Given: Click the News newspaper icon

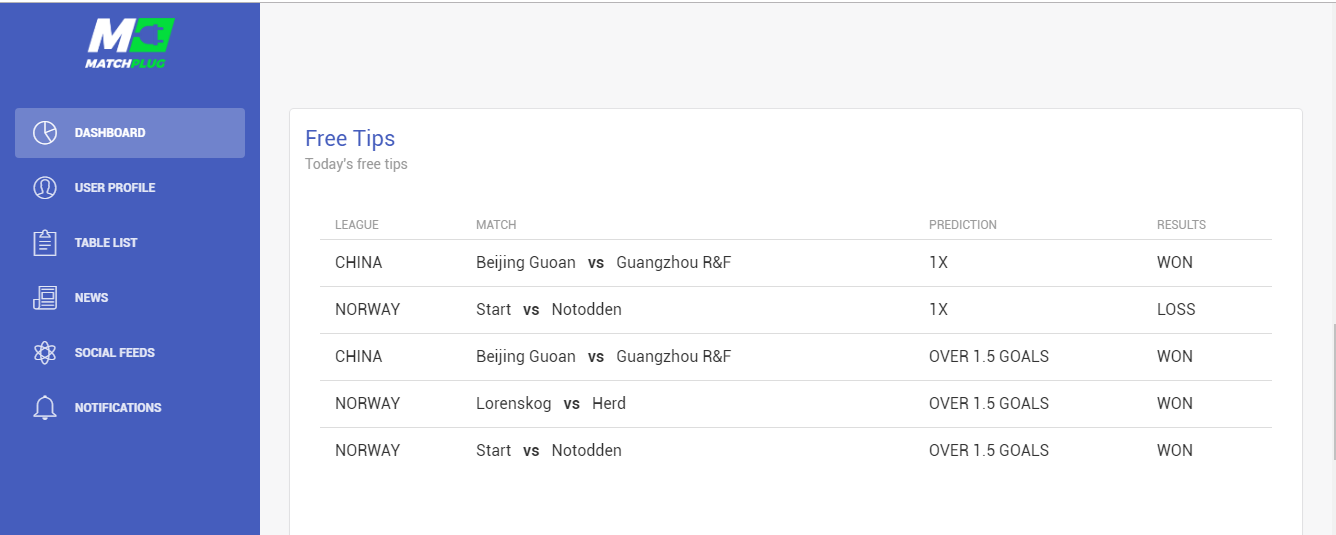Looking at the screenshot, I should pyautogui.click(x=45, y=298).
